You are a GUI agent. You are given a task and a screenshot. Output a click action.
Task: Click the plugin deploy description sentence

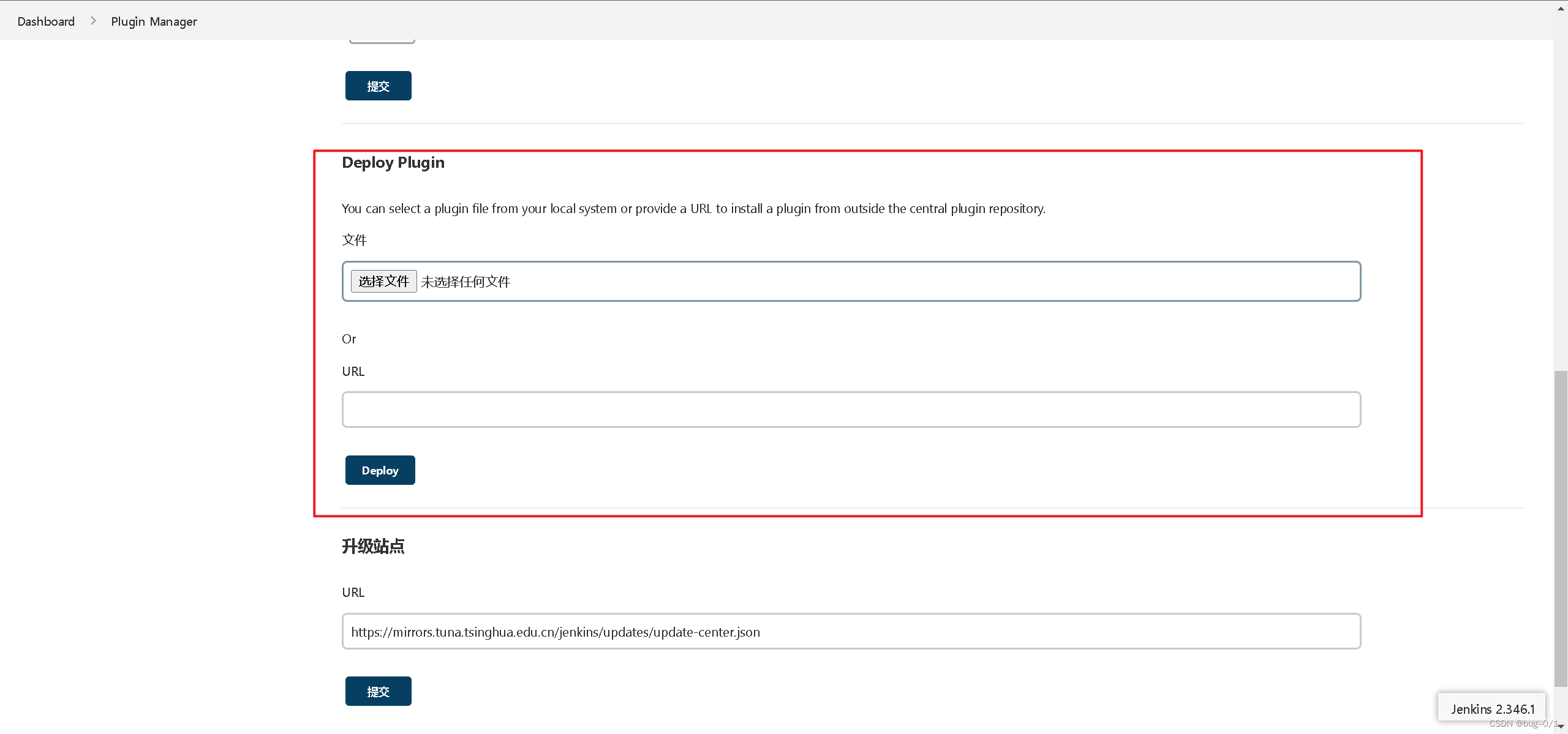click(693, 209)
